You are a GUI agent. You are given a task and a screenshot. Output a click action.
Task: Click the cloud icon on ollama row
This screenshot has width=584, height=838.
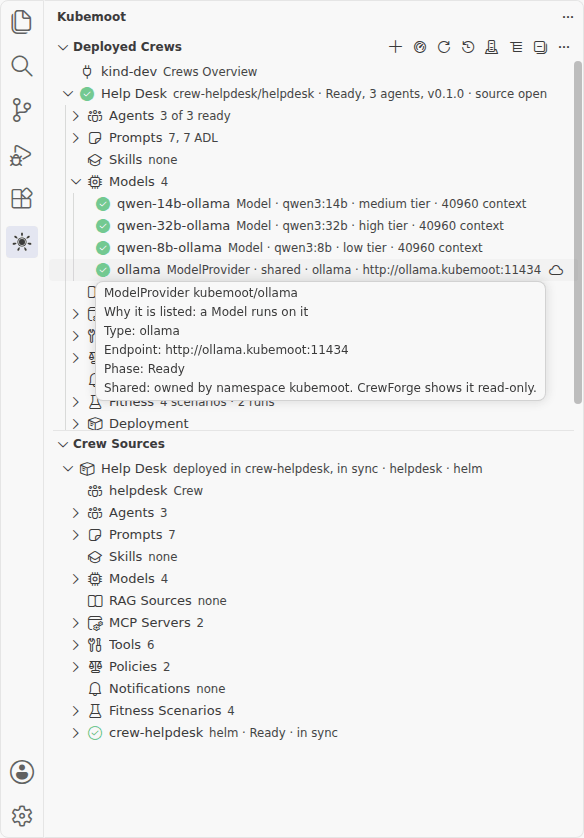[556, 270]
